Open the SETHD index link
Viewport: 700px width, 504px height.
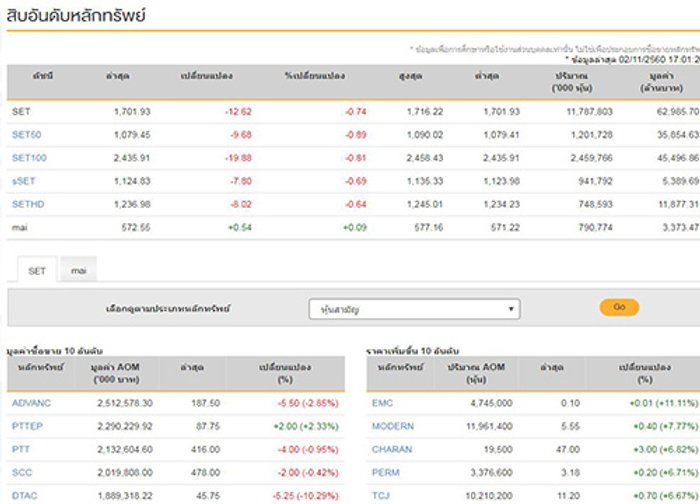[28, 204]
